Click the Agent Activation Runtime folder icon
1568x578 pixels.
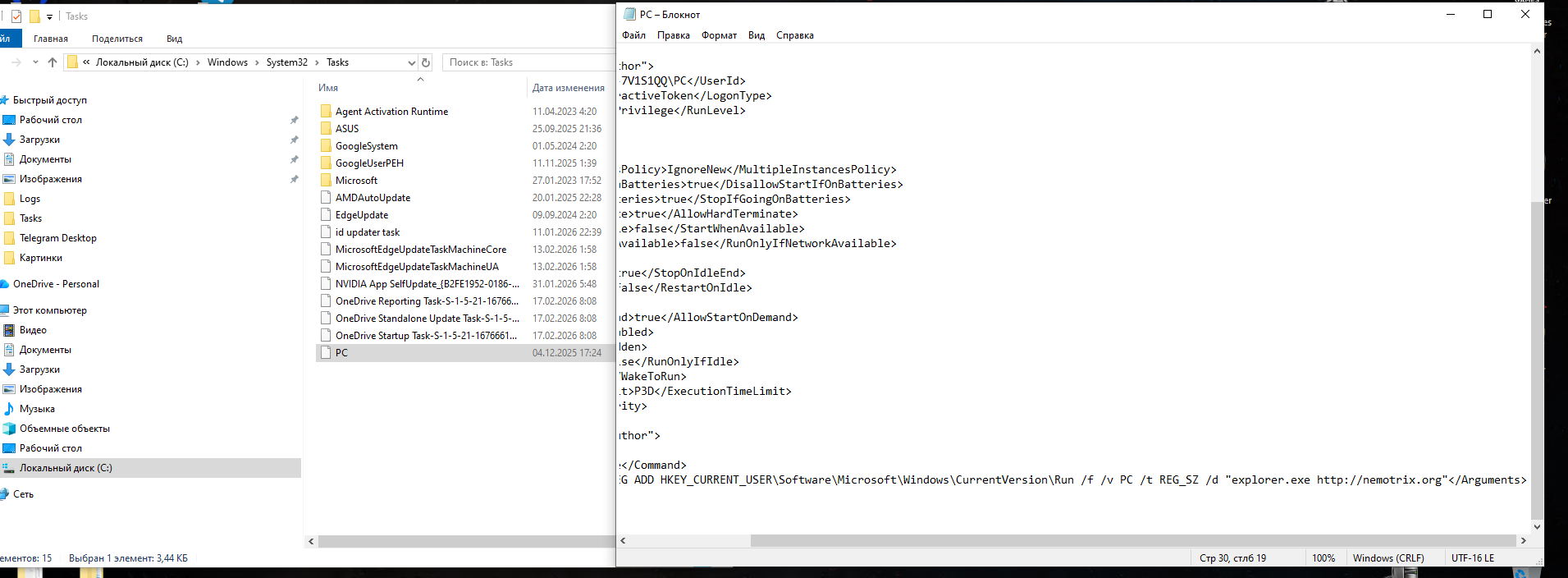(326, 112)
